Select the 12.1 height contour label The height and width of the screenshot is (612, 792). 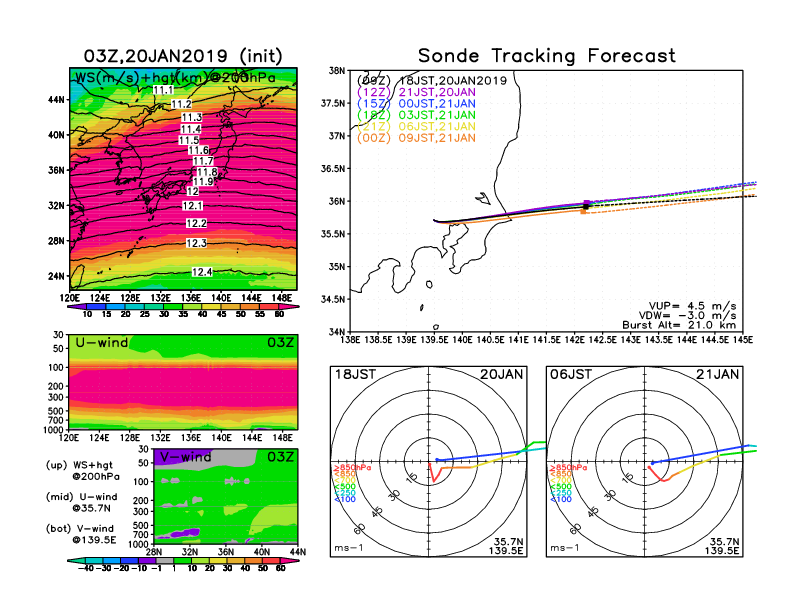pos(192,206)
